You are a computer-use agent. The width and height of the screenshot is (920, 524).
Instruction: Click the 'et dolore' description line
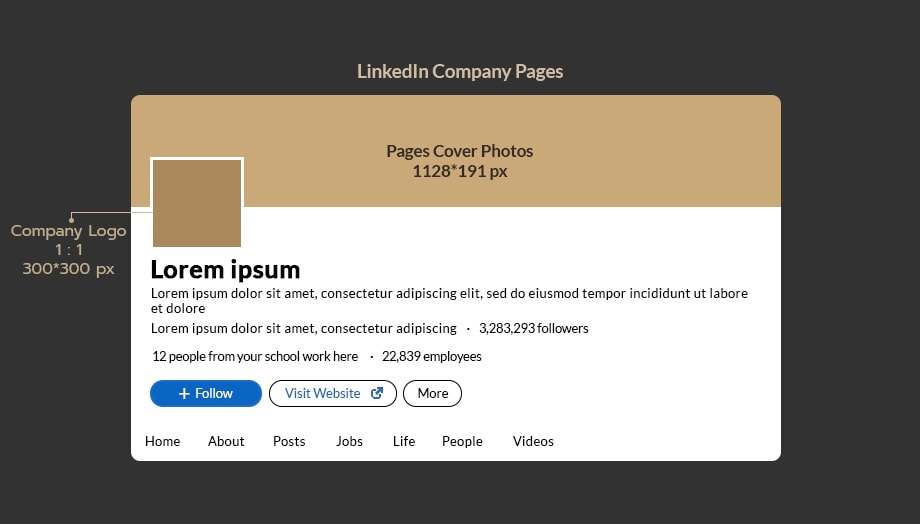pos(178,309)
